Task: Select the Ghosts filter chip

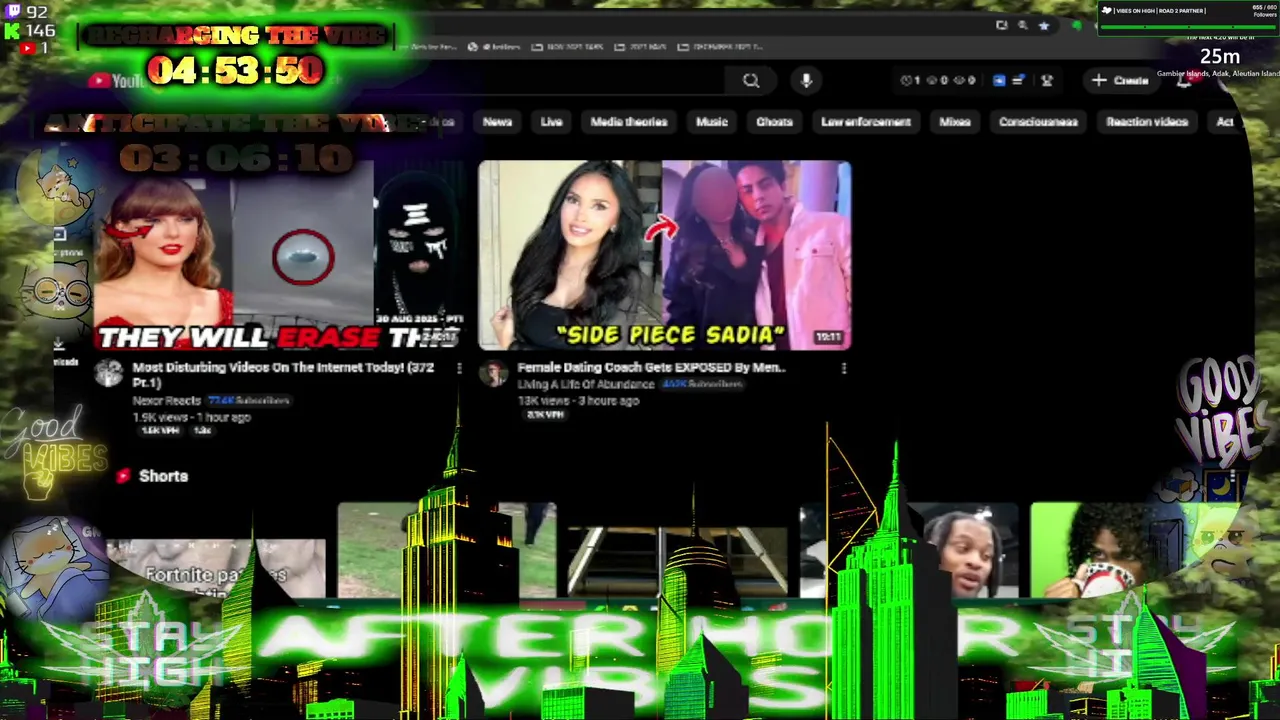Action: coord(774,122)
